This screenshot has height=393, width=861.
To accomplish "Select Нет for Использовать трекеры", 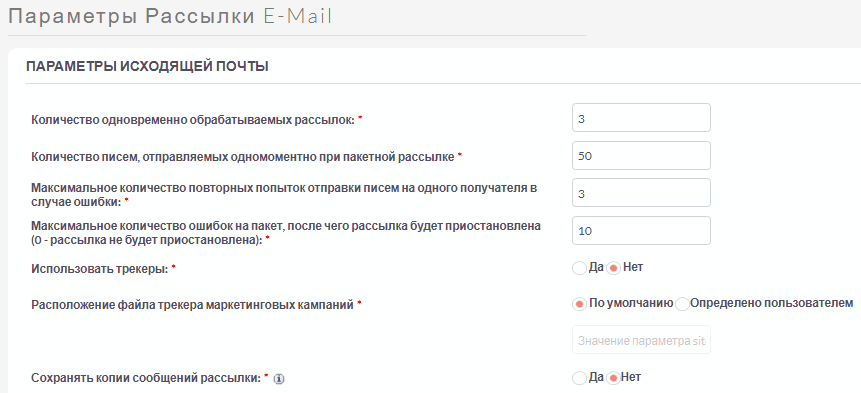I will coord(614,268).
